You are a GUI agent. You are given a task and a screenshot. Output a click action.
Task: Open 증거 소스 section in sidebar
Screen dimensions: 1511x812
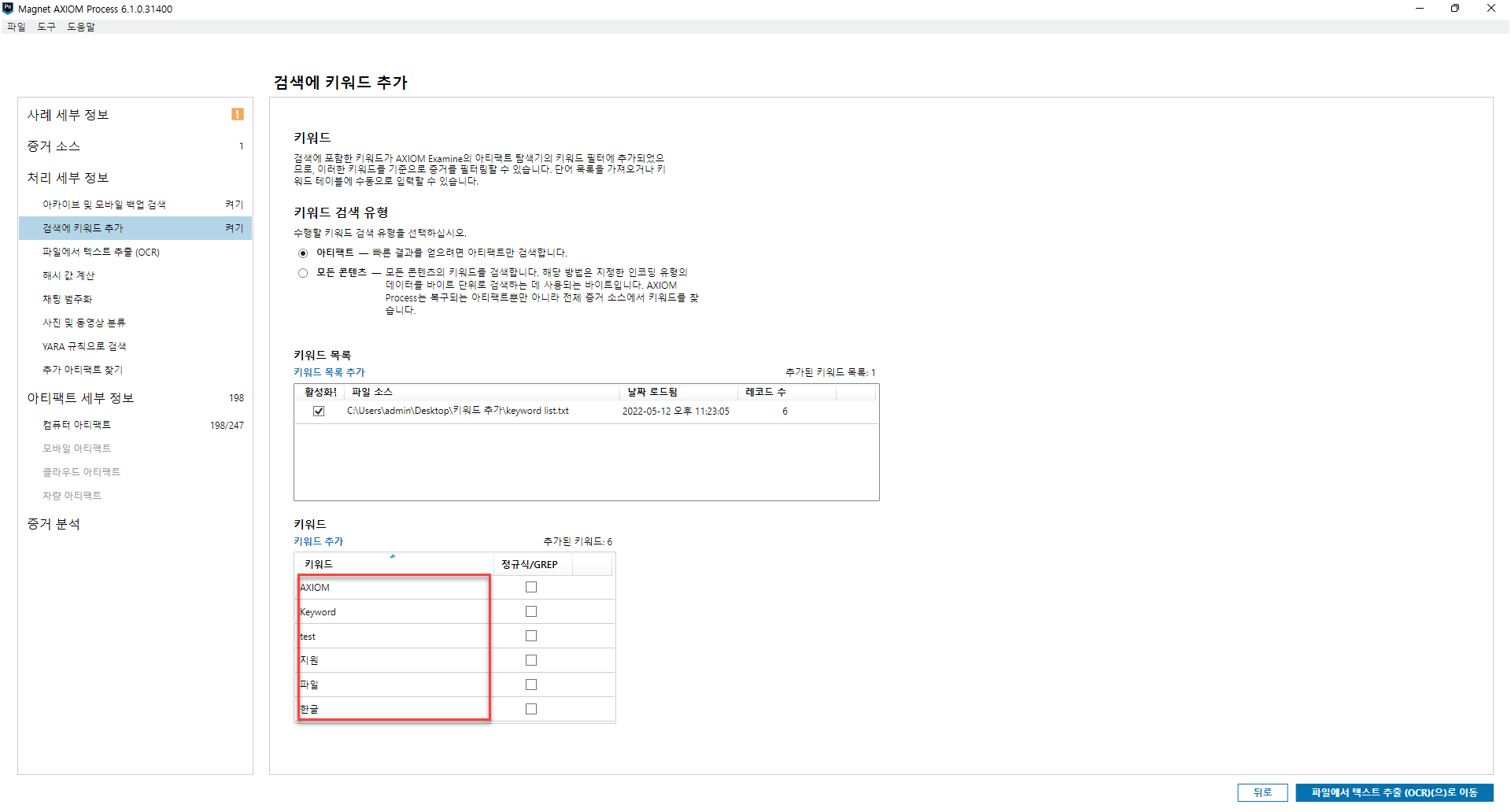pyautogui.click(x=54, y=146)
